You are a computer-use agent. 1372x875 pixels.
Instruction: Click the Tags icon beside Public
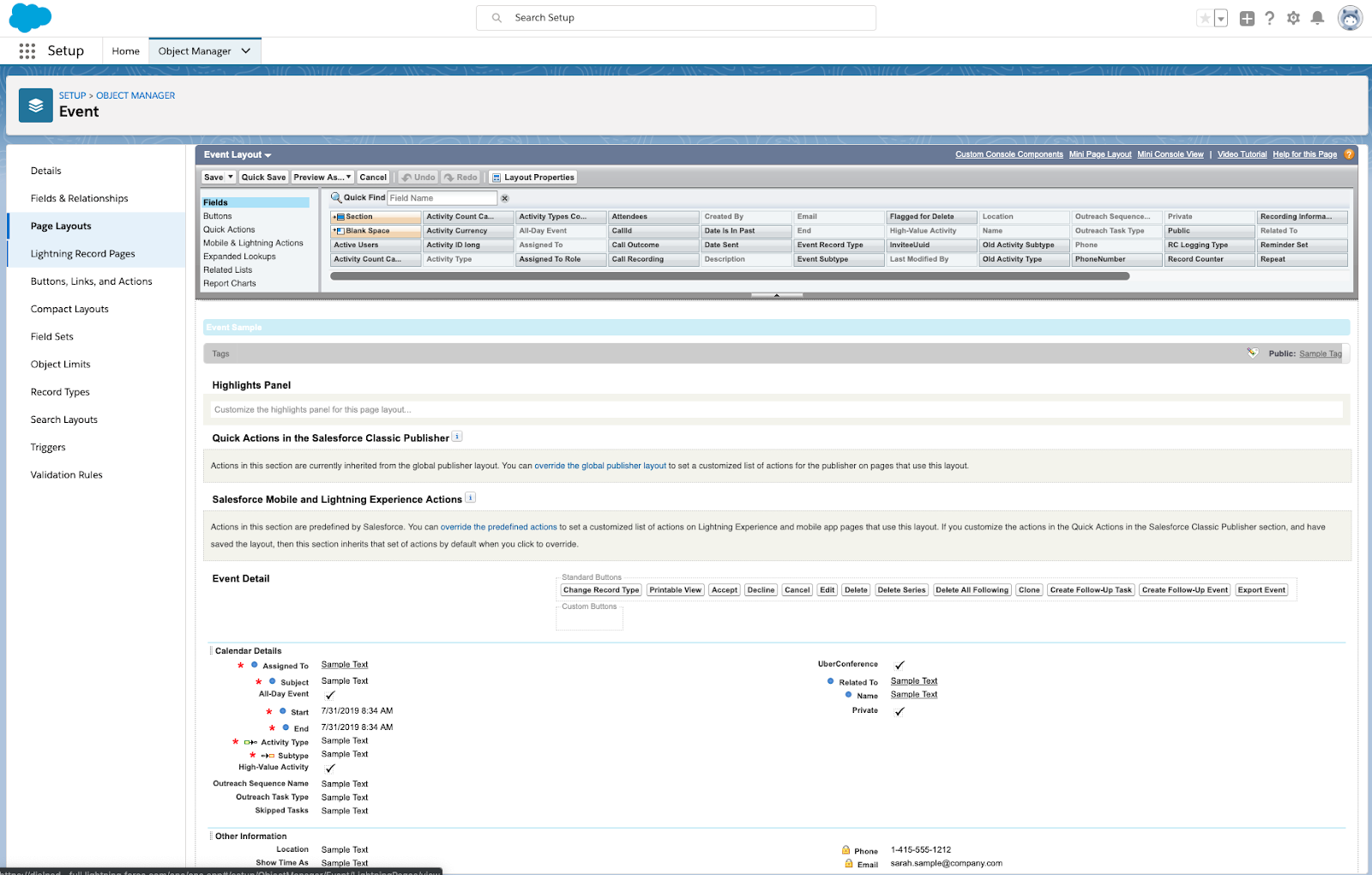coord(1253,353)
